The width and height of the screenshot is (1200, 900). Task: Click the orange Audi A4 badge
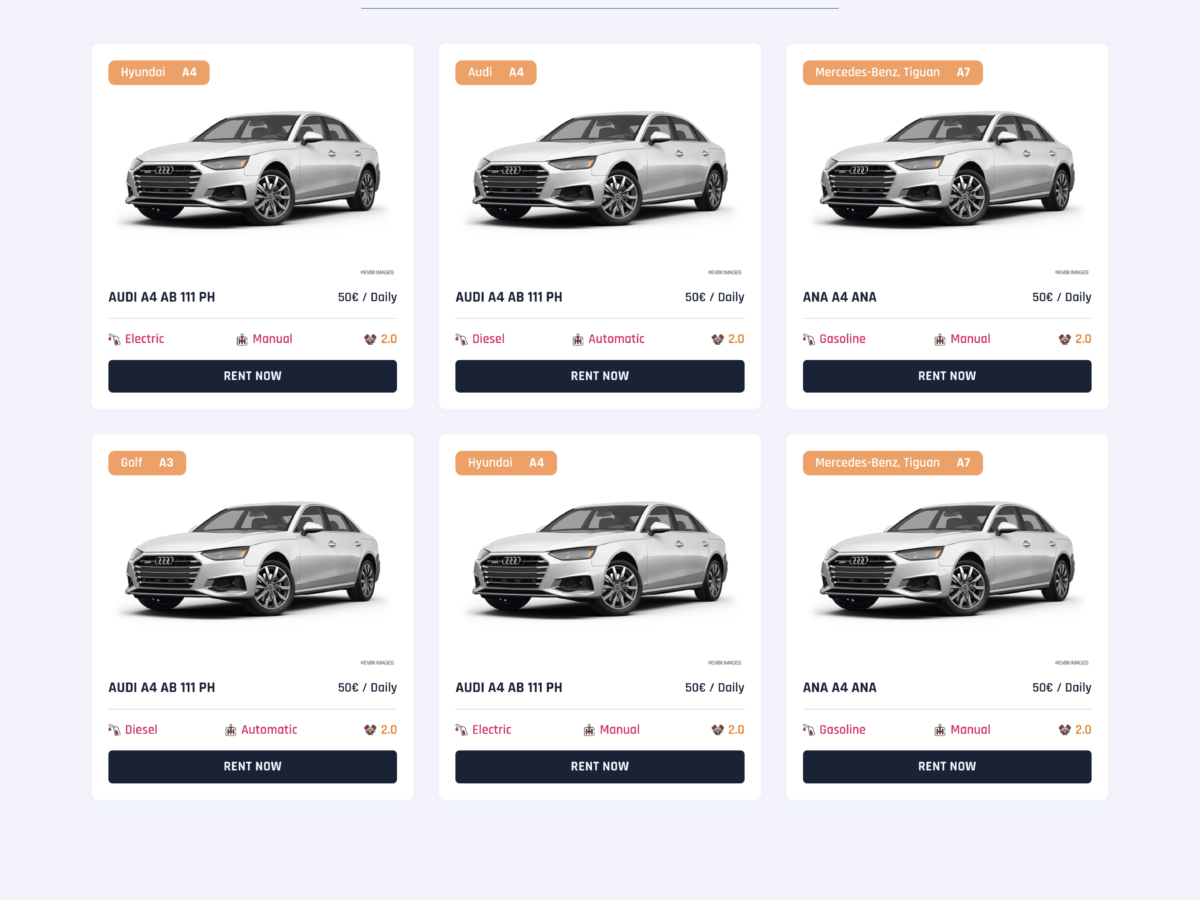coord(496,73)
